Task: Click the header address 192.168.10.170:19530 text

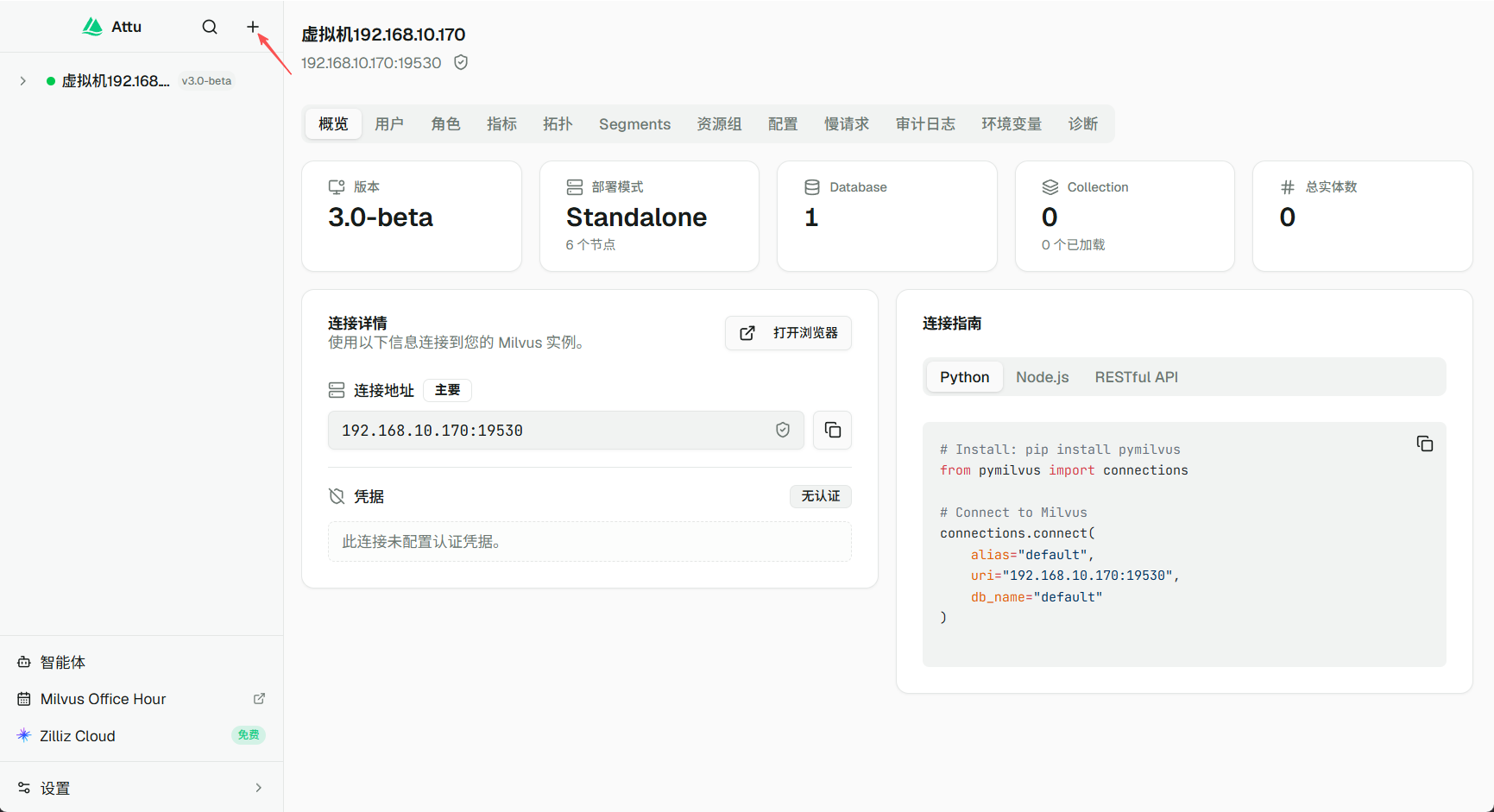Action: (371, 63)
